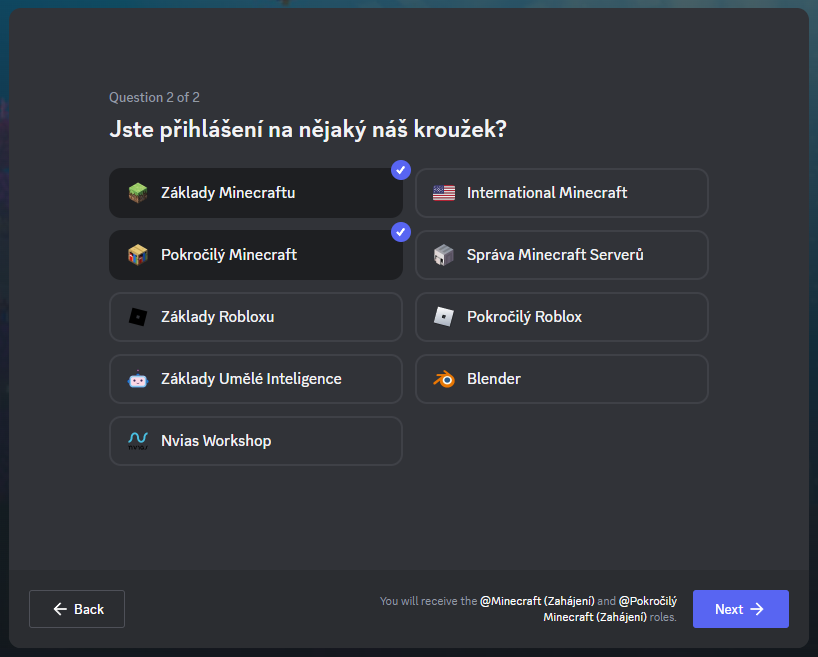Click the @Minecraft (Zahájení) role mention

536,601
